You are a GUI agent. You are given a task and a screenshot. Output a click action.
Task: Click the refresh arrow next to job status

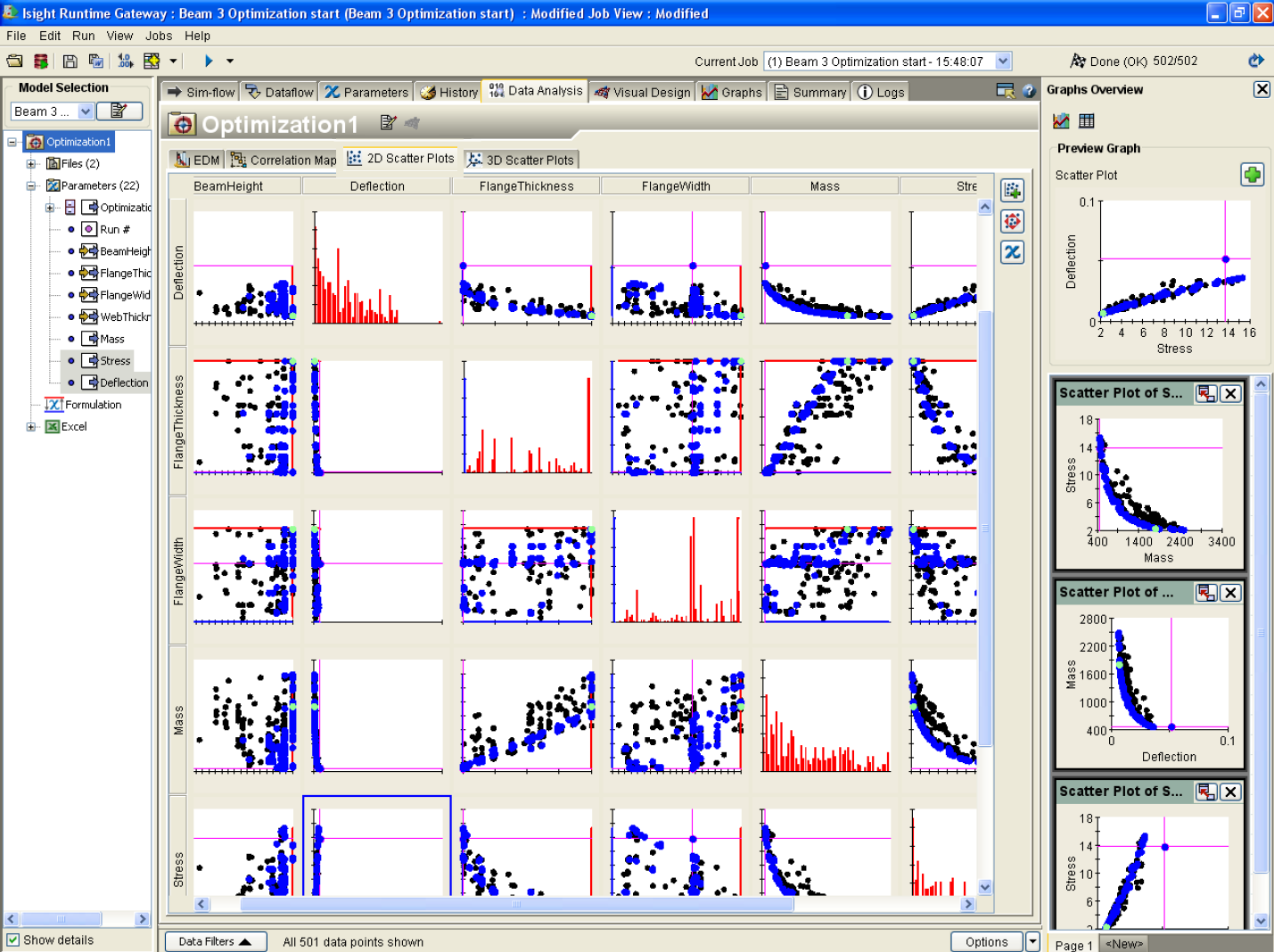pos(1256,61)
